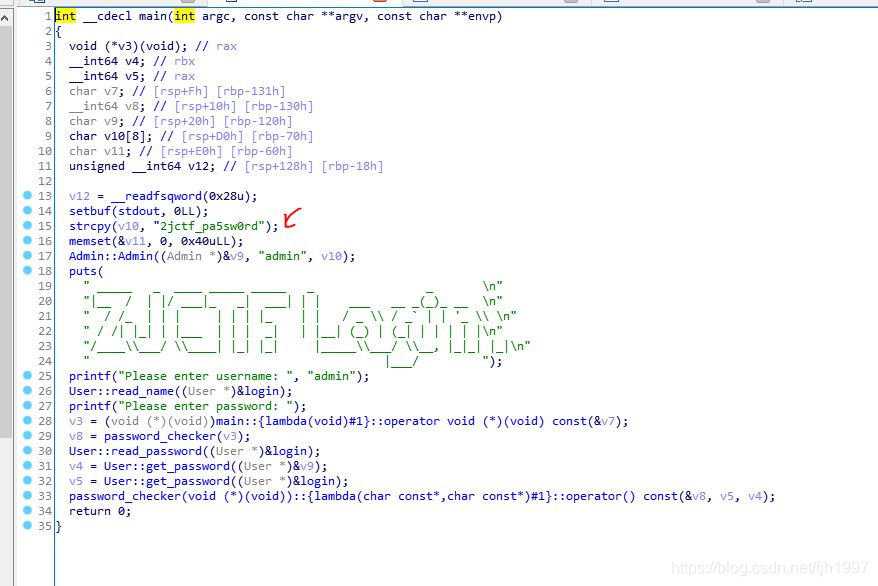878x586 pixels.
Task: Toggle breakpoint dot on line 35 closing brace
Action: 27,526
